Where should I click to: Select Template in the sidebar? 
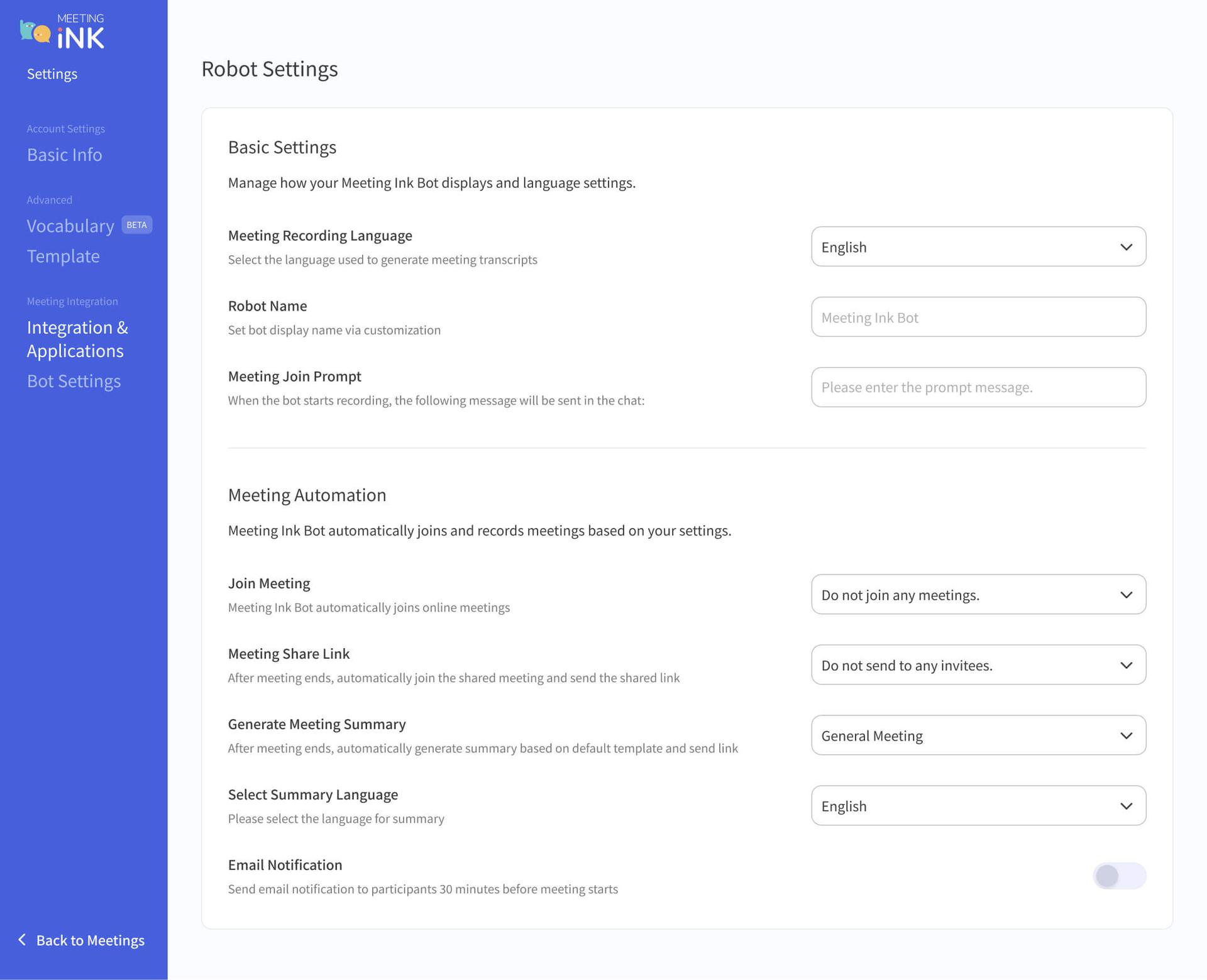pyautogui.click(x=63, y=256)
